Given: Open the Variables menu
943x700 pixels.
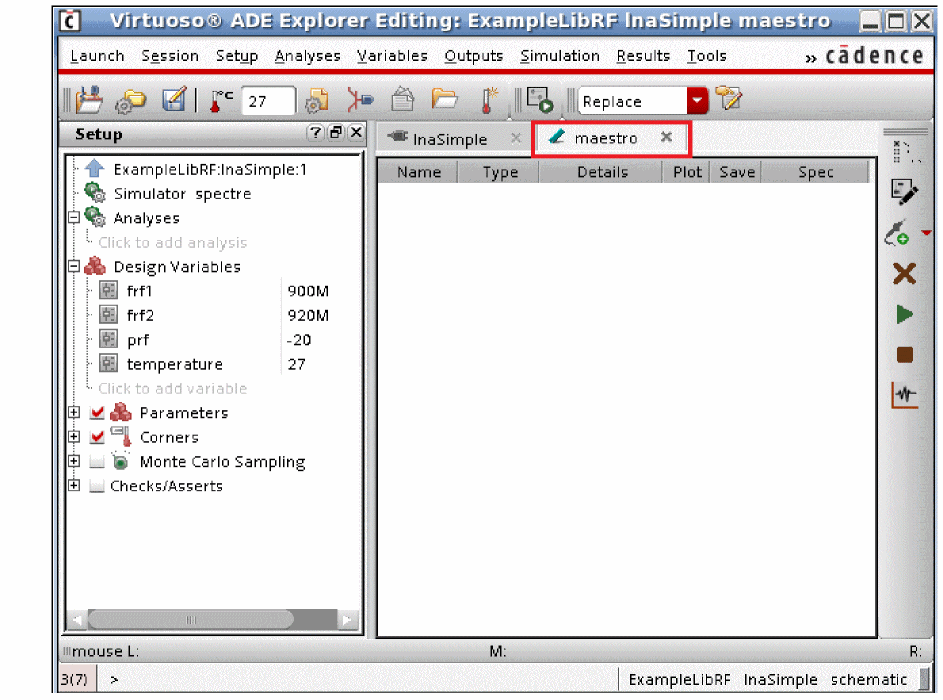Looking at the screenshot, I should point(392,56).
